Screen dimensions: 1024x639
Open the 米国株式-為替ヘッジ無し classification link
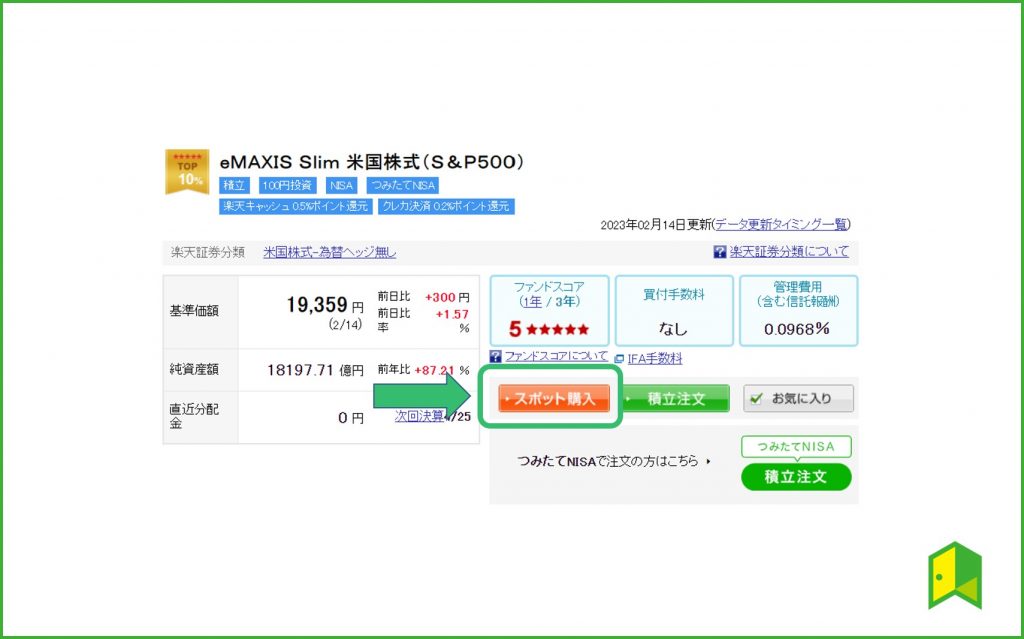[330, 251]
